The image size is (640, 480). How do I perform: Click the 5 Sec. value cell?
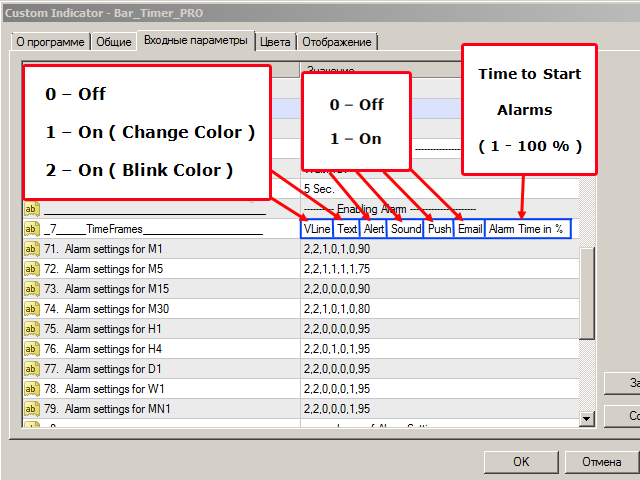[x=320, y=188]
